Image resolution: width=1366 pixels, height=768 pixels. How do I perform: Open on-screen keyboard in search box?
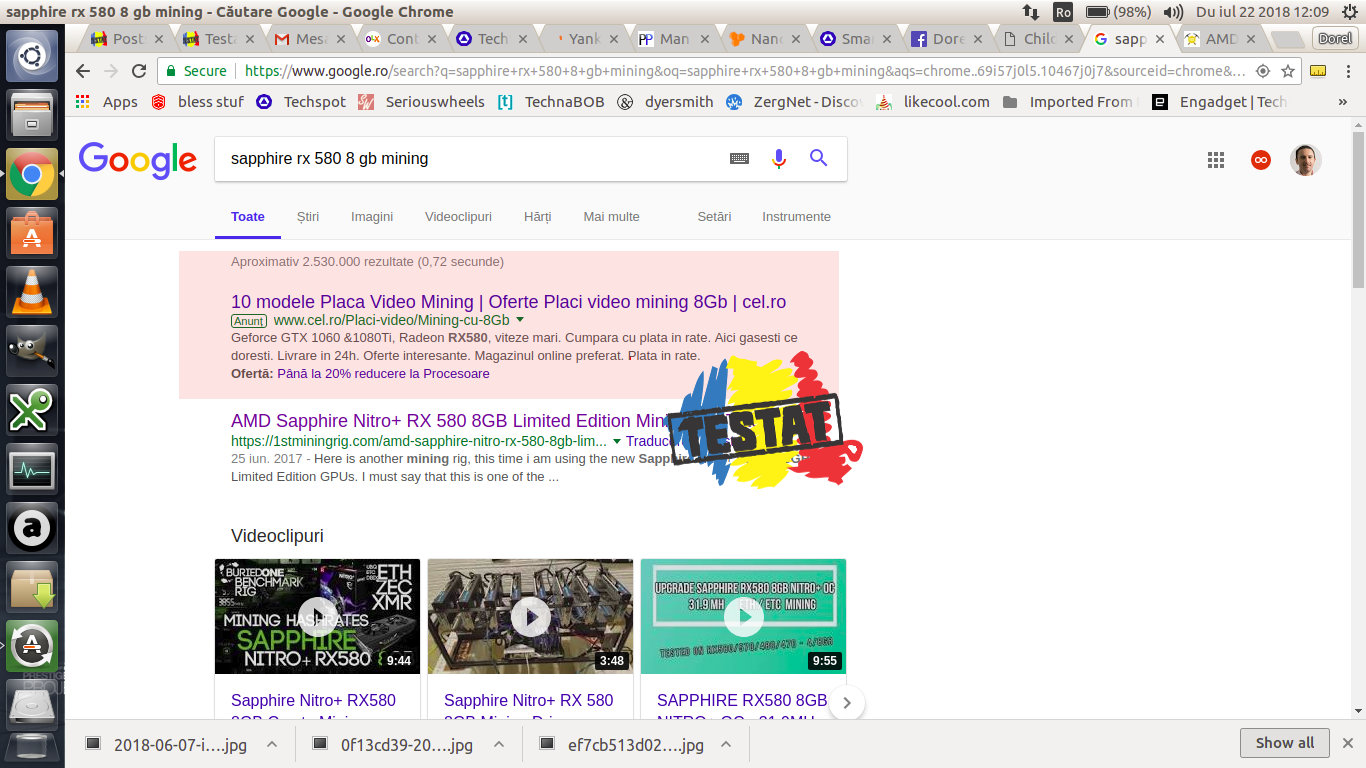[x=739, y=158]
